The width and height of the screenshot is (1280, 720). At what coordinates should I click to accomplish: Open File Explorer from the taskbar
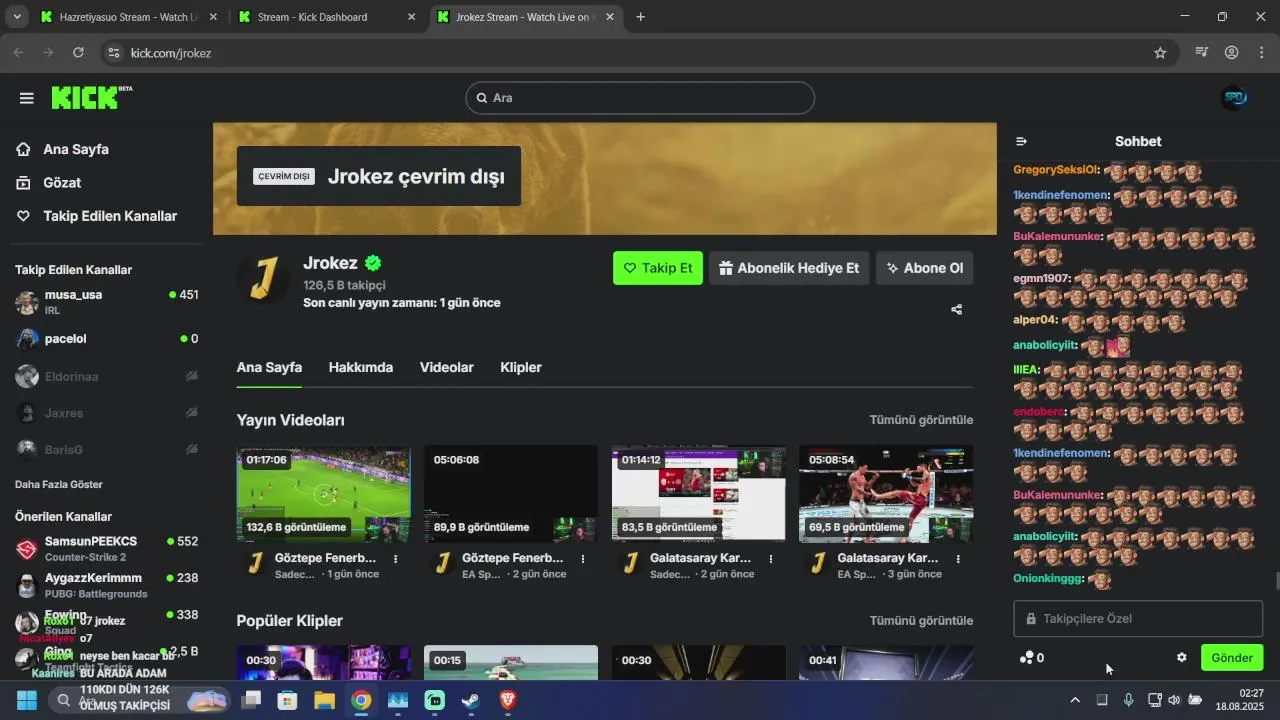coord(324,700)
